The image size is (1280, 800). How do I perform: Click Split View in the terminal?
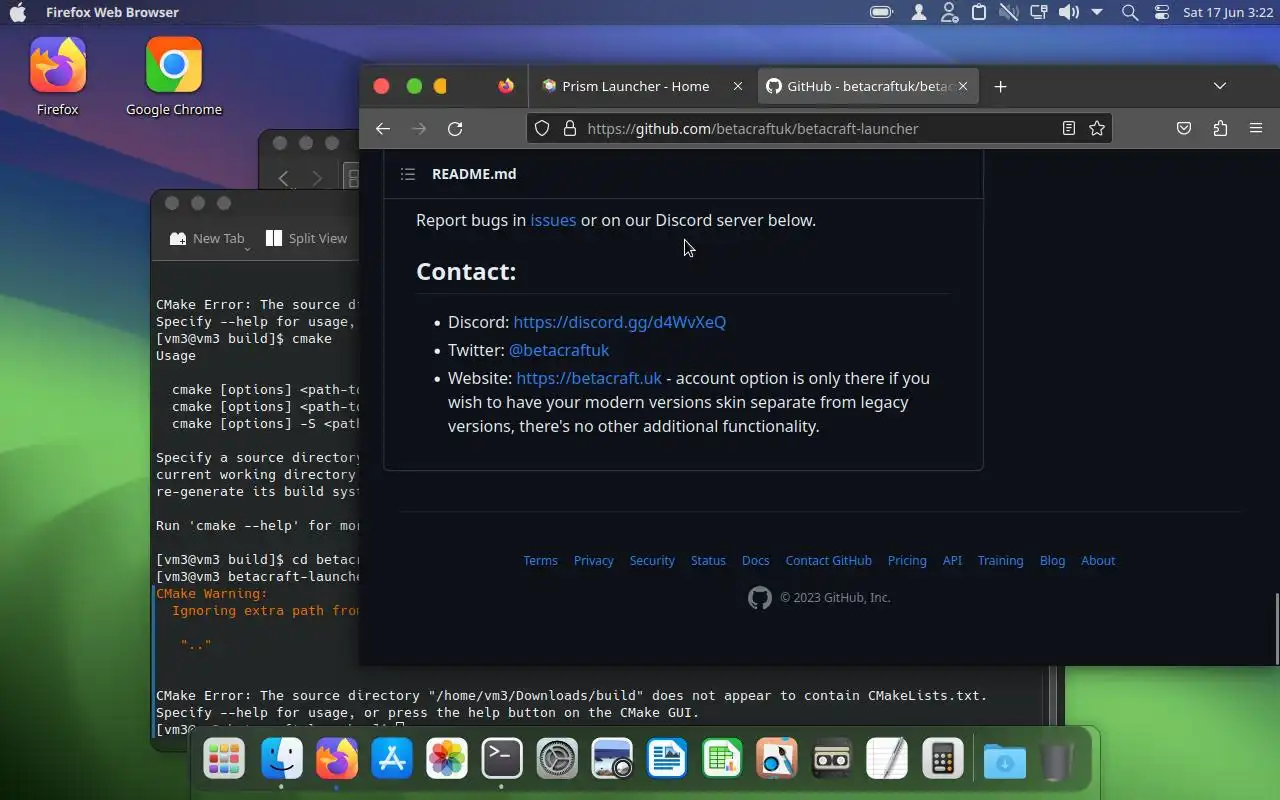pyautogui.click(x=306, y=238)
